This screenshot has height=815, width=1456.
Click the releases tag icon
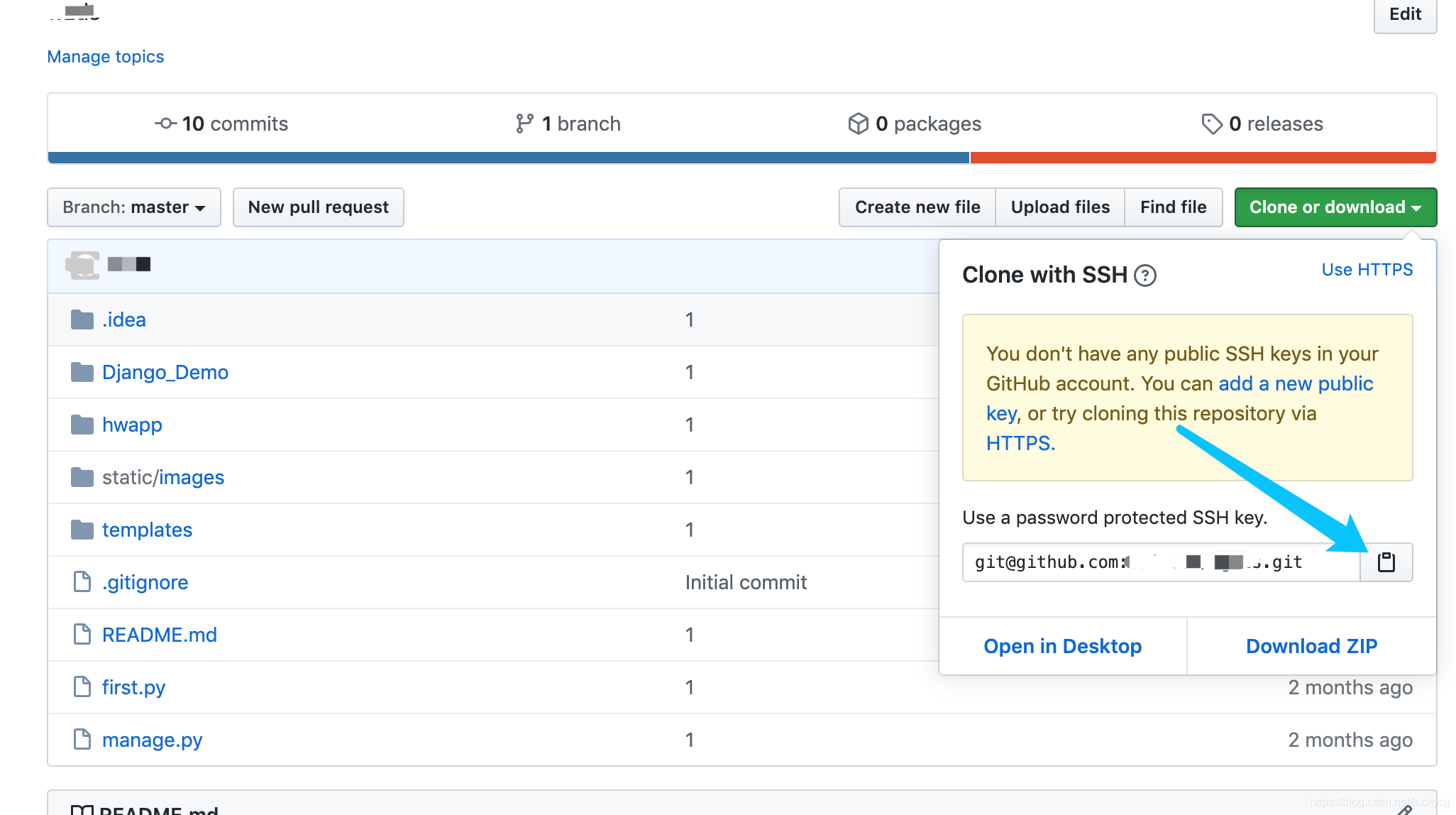[x=1211, y=124]
